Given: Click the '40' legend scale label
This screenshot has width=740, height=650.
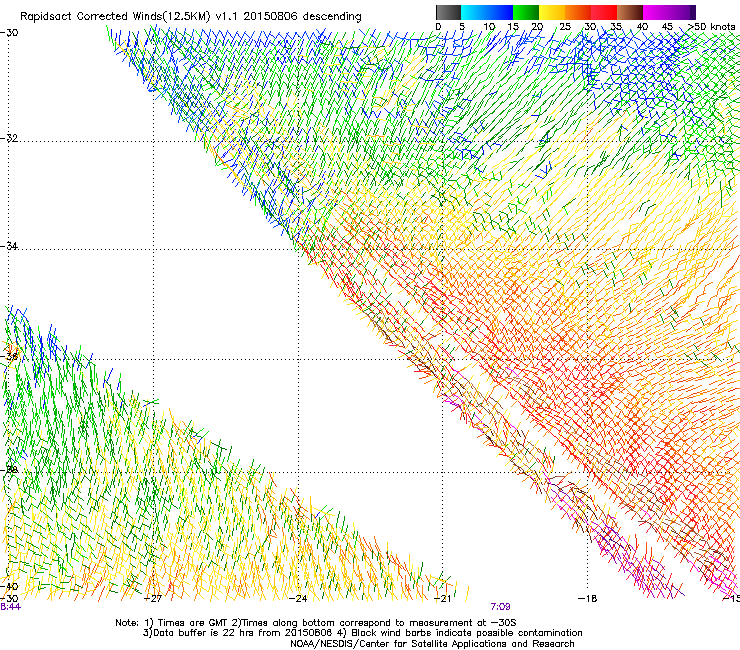Looking at the screenshot, I should pyautogui.click(x=642, y=27).
